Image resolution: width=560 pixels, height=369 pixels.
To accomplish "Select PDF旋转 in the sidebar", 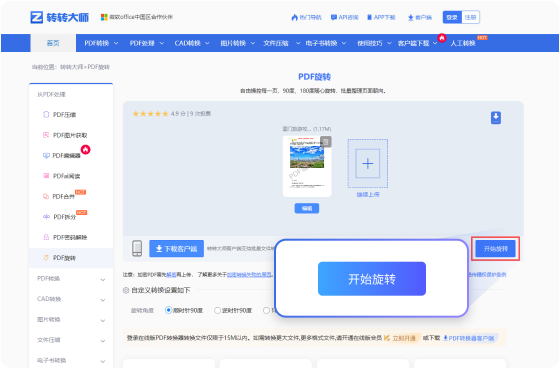I will click(71, 258).
